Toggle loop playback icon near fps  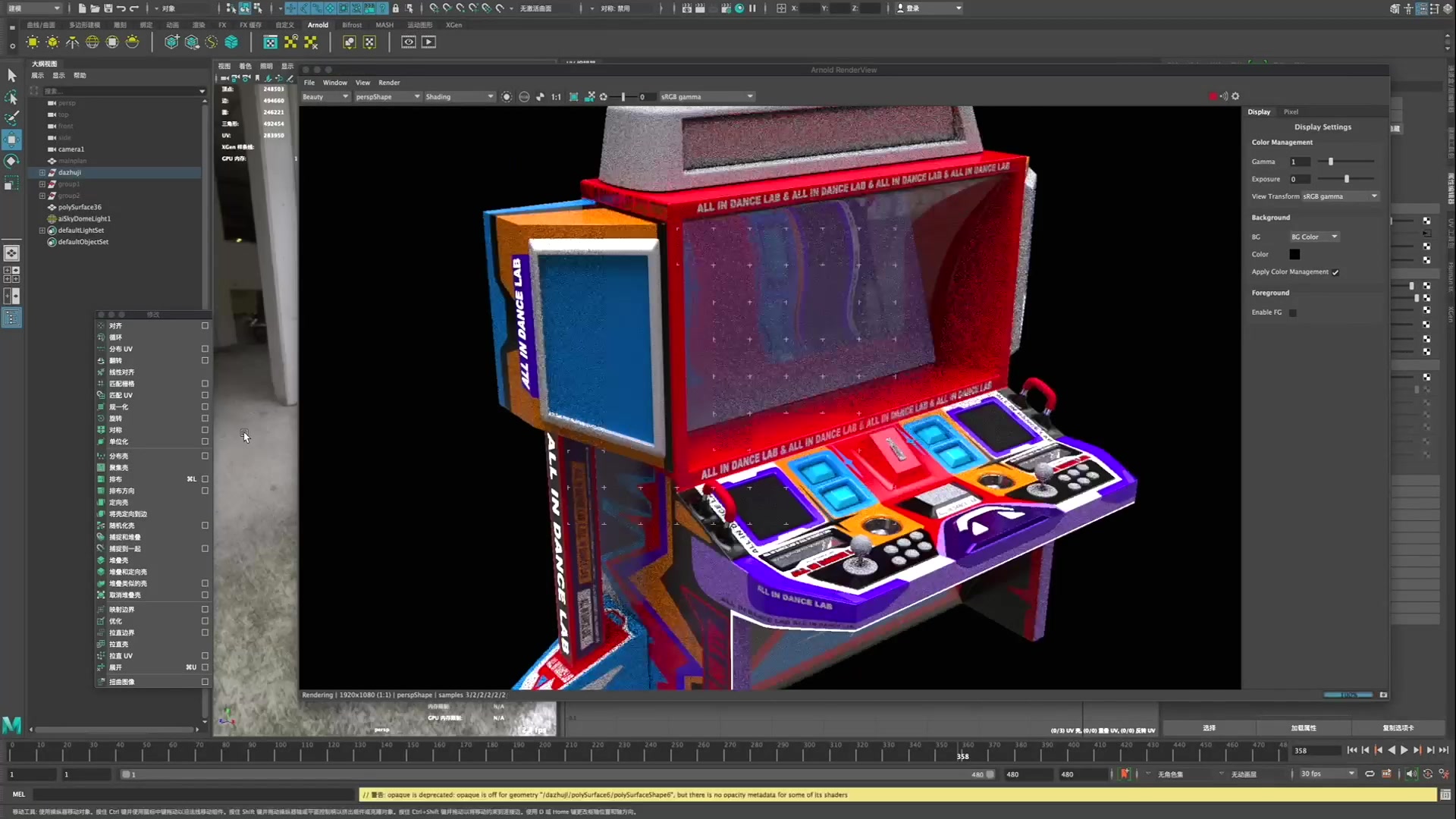(x=1370, y=774)
